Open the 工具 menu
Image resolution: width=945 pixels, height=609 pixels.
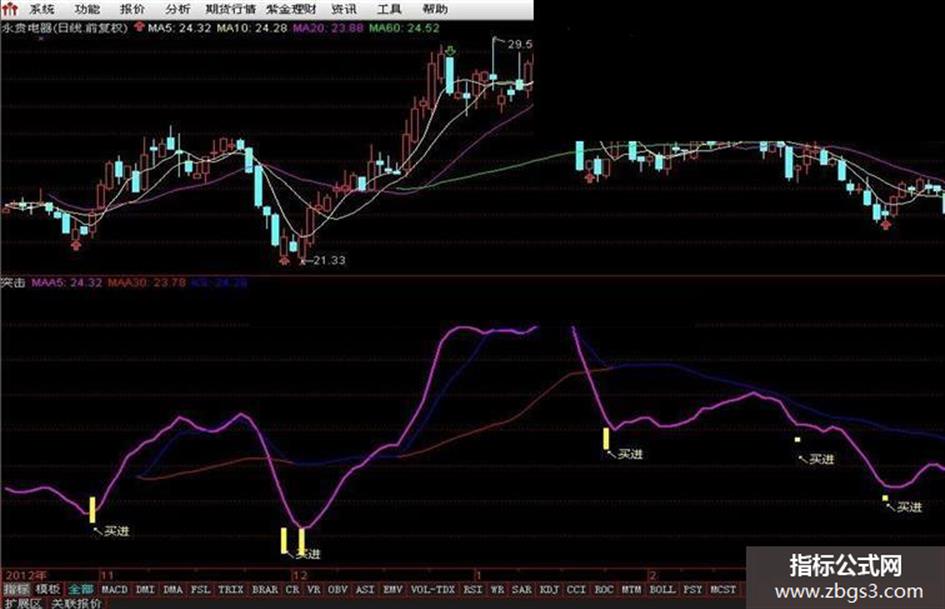(x=389, y=9)
